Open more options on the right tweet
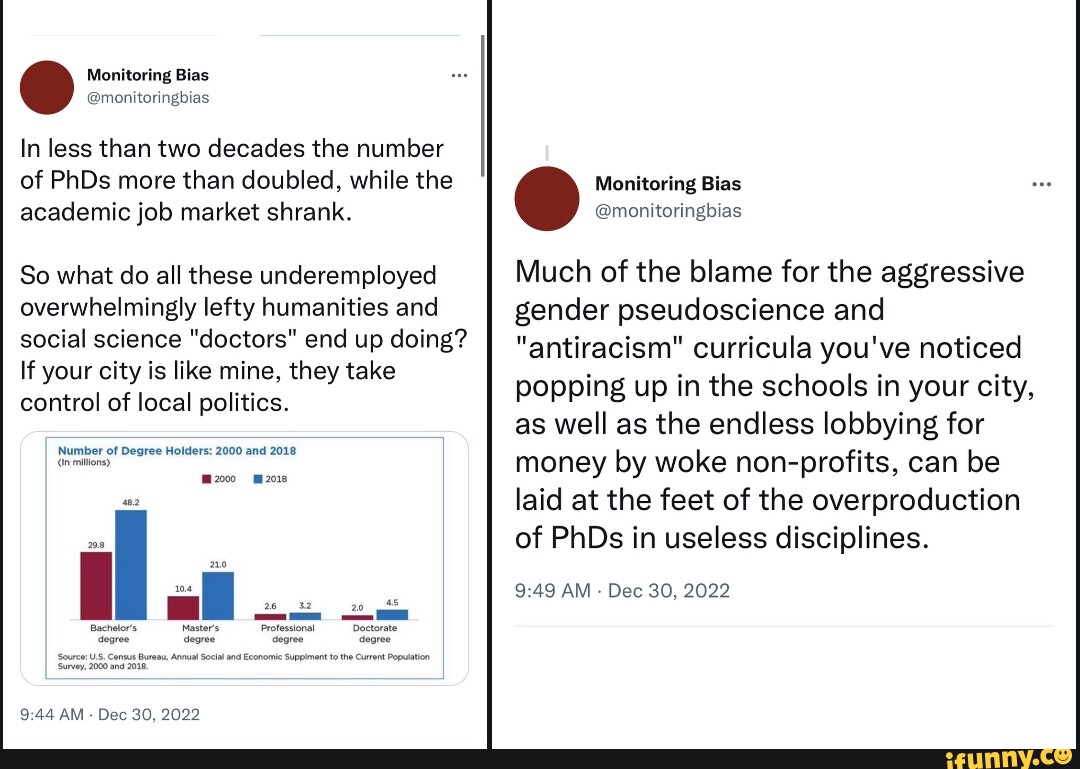The image size is (1080, 769). click(1041, 184)
